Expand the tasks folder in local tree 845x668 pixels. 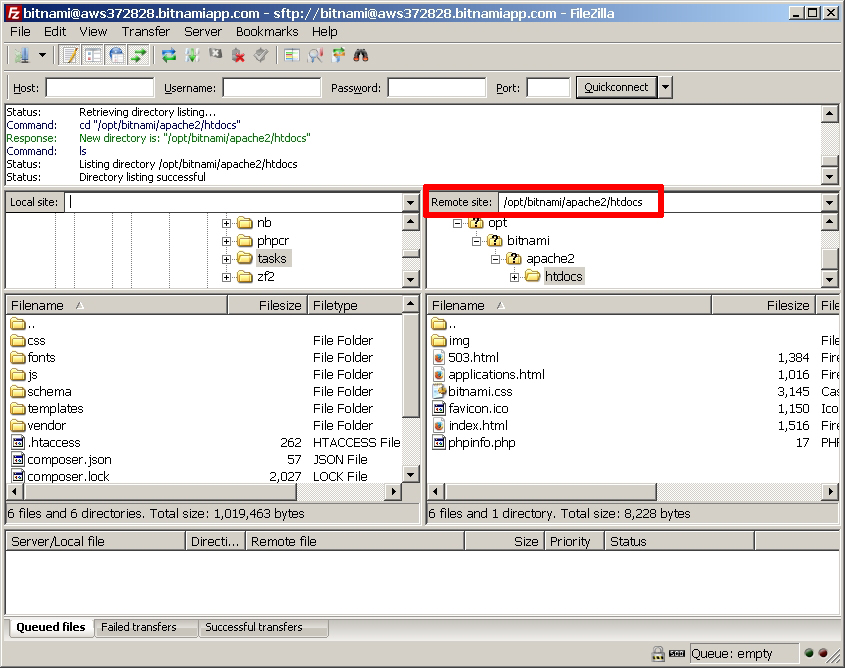[226, 259]
